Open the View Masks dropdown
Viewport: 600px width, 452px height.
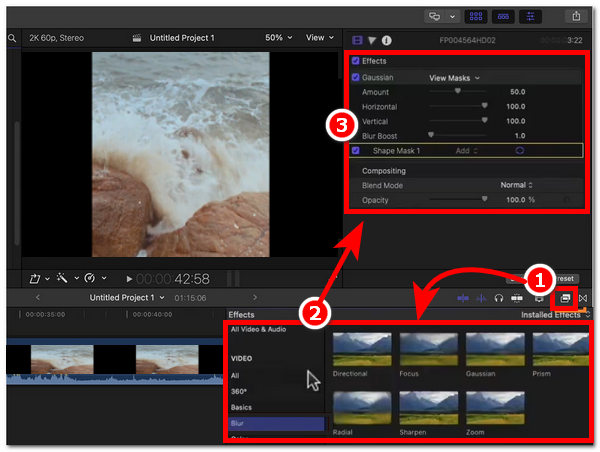[x=454, y=78]
